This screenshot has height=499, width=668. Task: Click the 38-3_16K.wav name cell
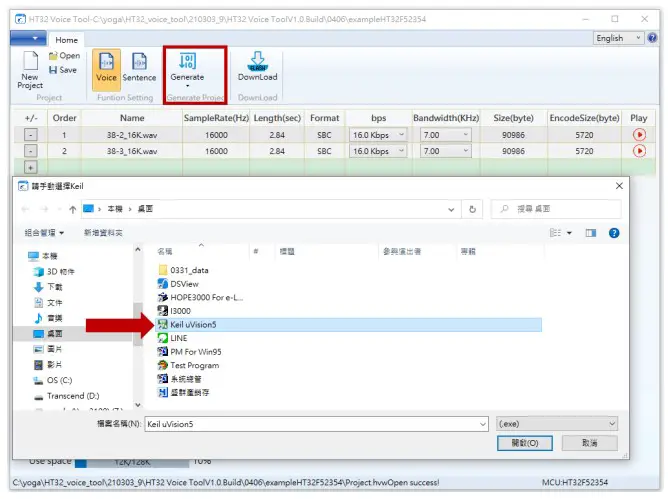tap(132, 151)
